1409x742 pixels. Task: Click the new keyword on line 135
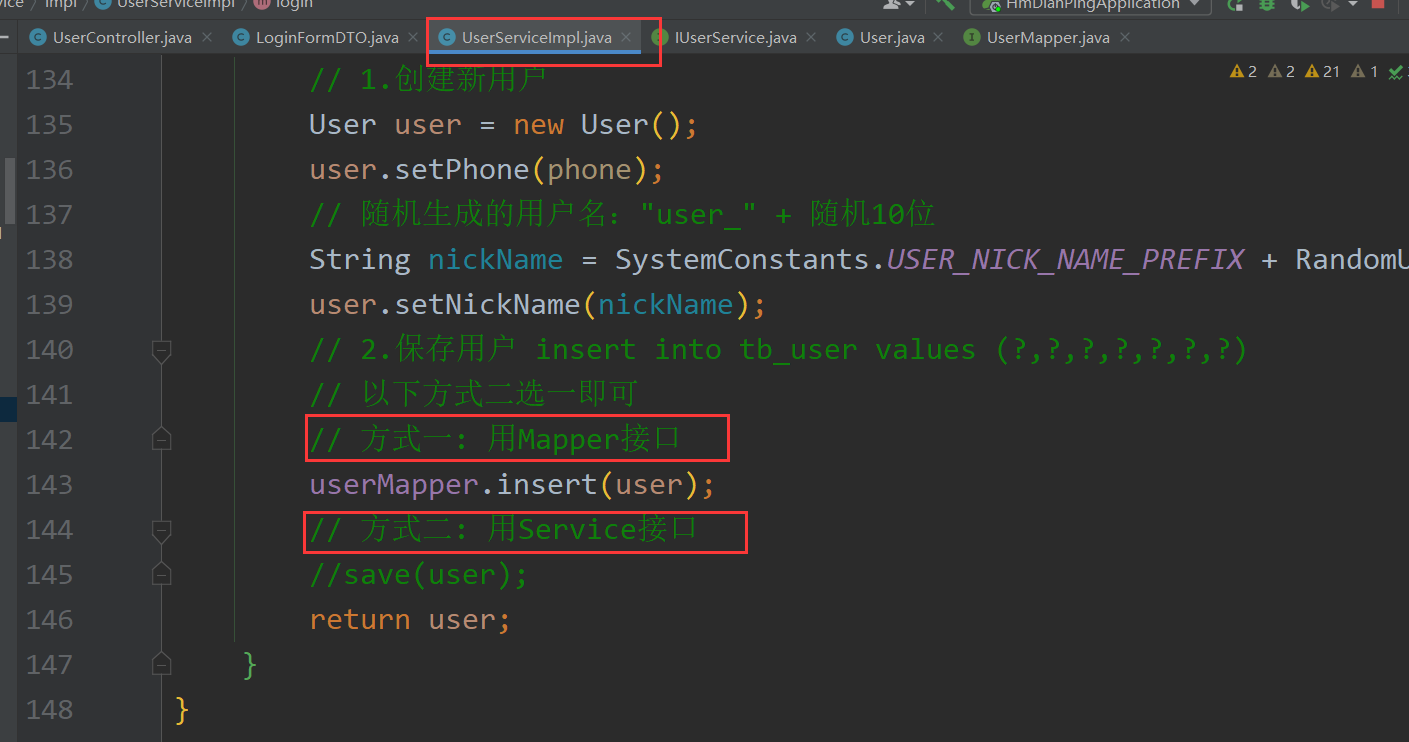click(x=539, y=125)
